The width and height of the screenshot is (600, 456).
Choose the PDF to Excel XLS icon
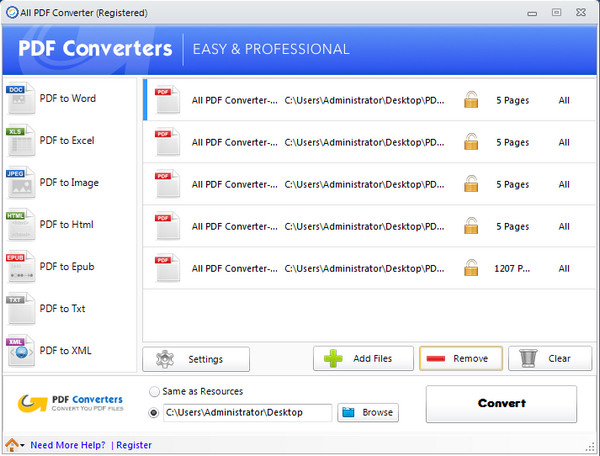[21, 140]
